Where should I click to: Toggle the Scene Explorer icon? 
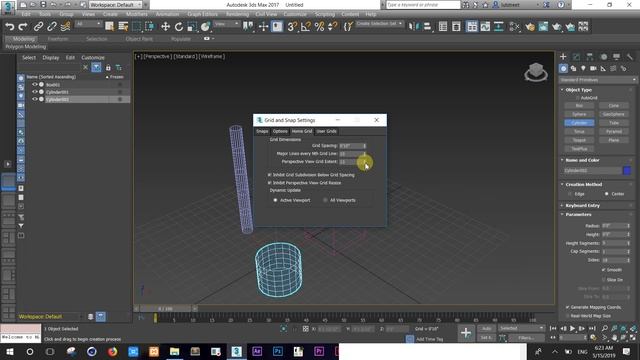(443, 27)
